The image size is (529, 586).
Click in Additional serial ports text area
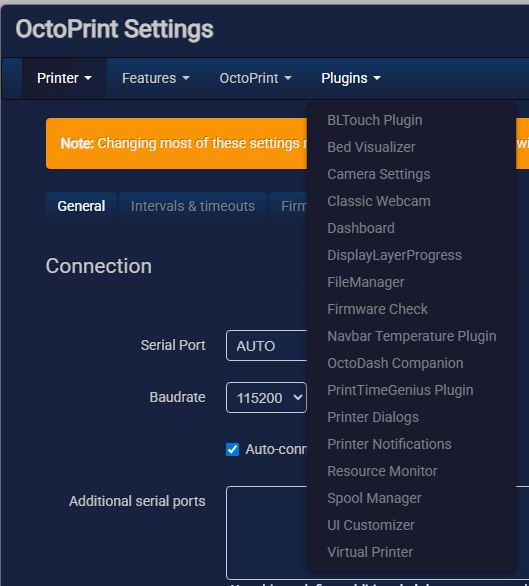(x=266, y=533)
